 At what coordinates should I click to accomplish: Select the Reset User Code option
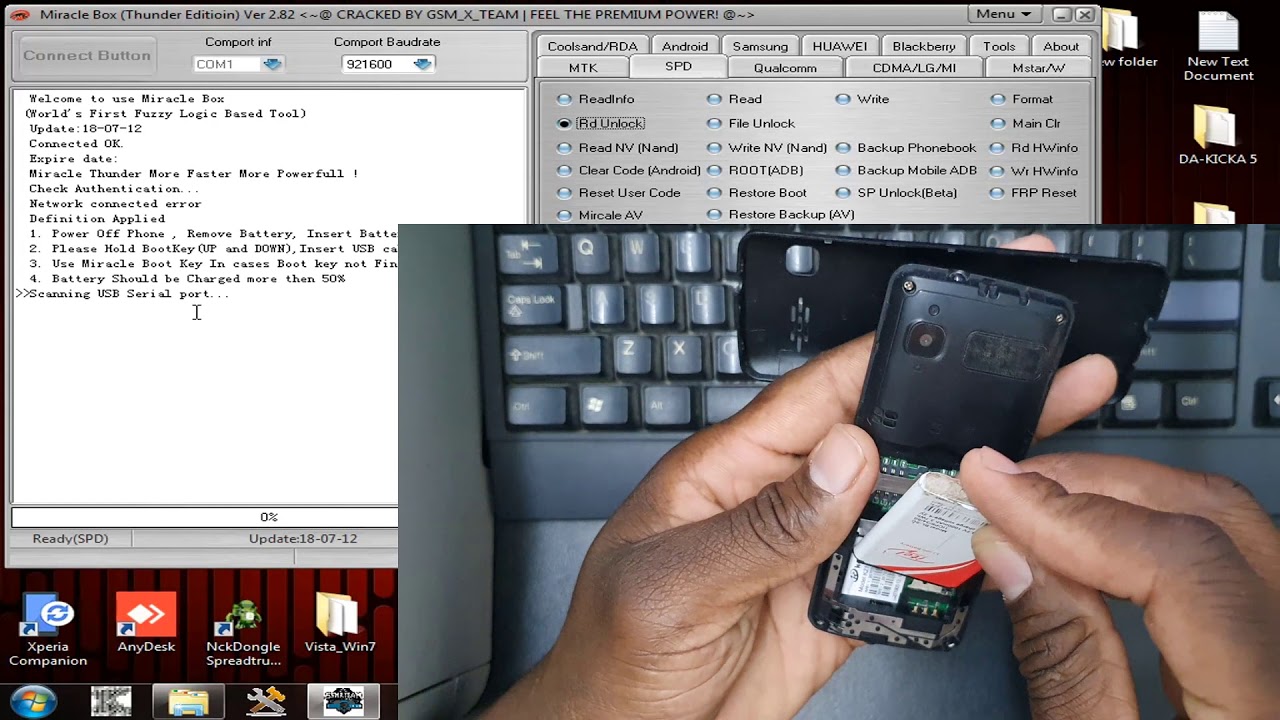pos(619,193)
